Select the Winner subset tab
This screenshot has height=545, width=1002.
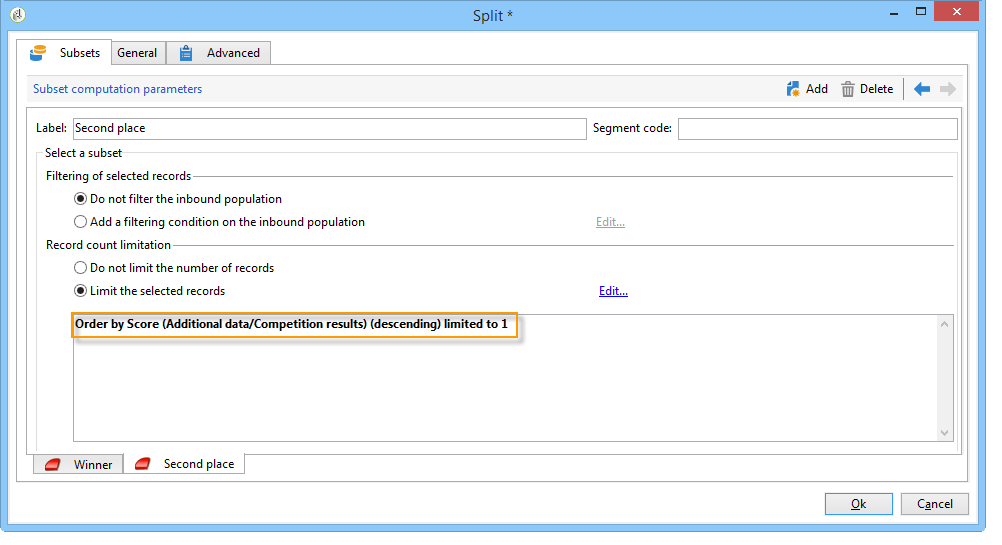[x=78, y=464]
